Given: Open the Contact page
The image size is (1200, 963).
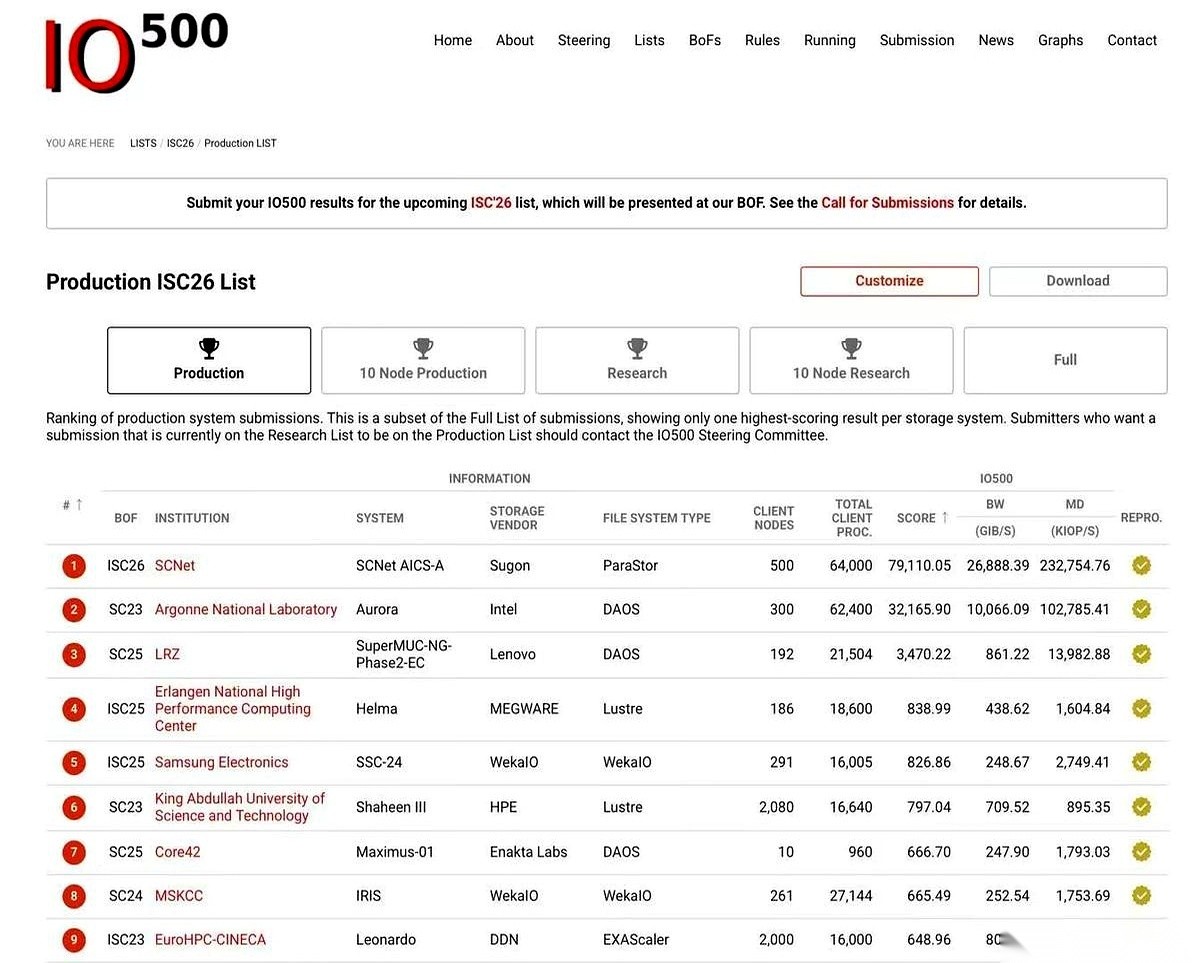Looking at the screenshot, I should point(1132,40).
